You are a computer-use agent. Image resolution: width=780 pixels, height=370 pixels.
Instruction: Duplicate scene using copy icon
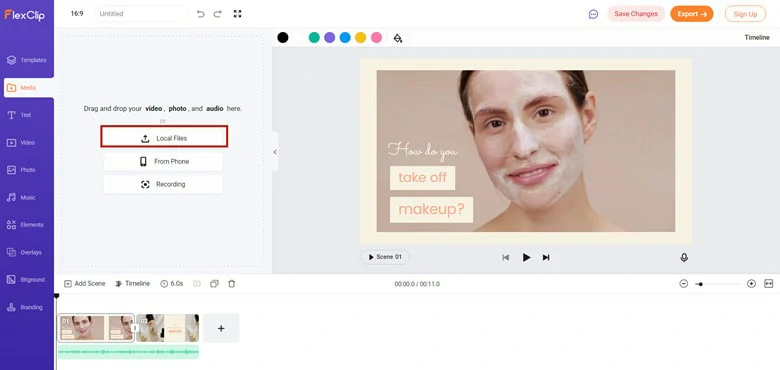tap(214, 283)
